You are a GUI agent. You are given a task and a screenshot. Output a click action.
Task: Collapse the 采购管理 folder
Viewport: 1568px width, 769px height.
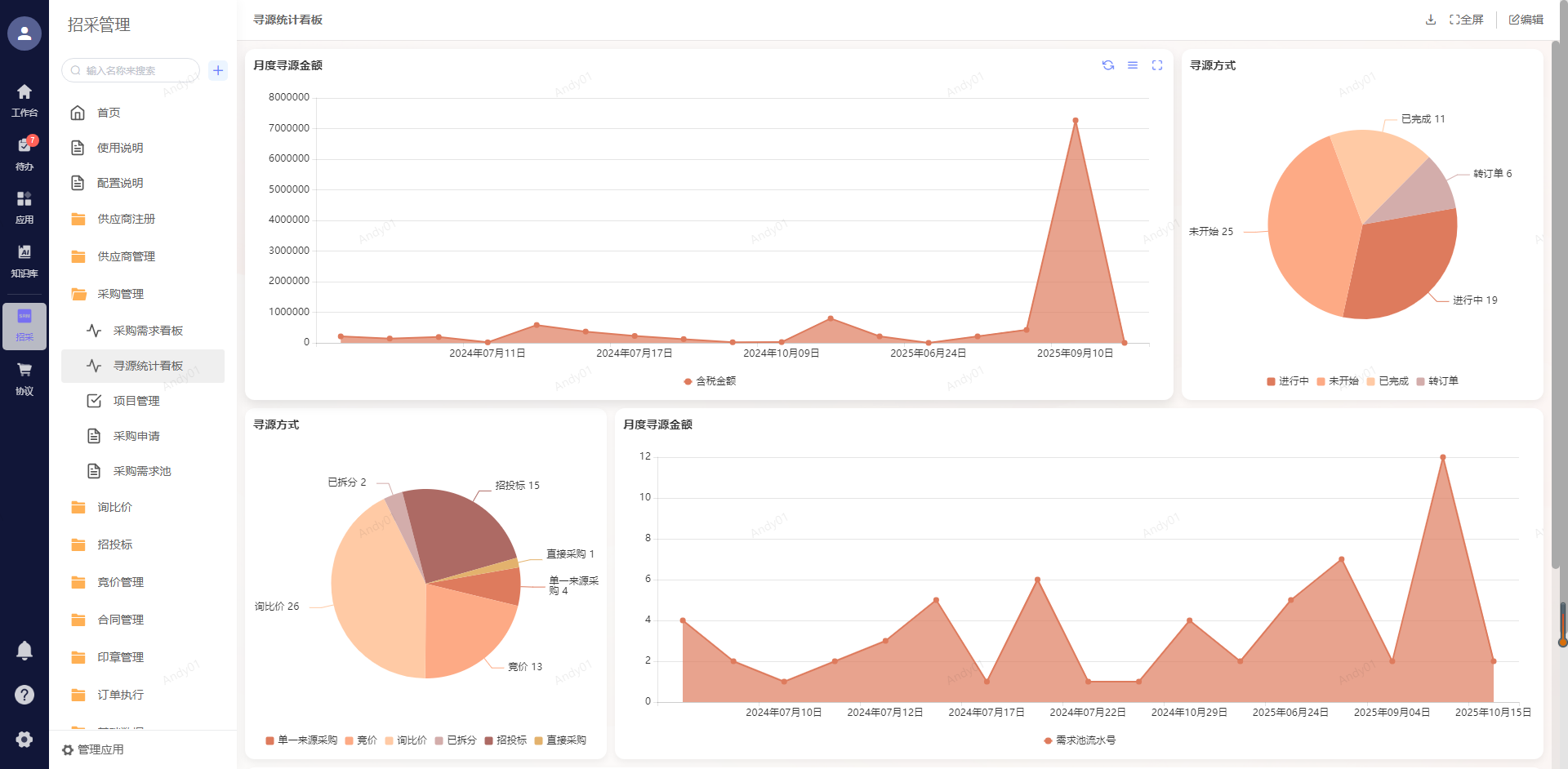coord(120,294)
